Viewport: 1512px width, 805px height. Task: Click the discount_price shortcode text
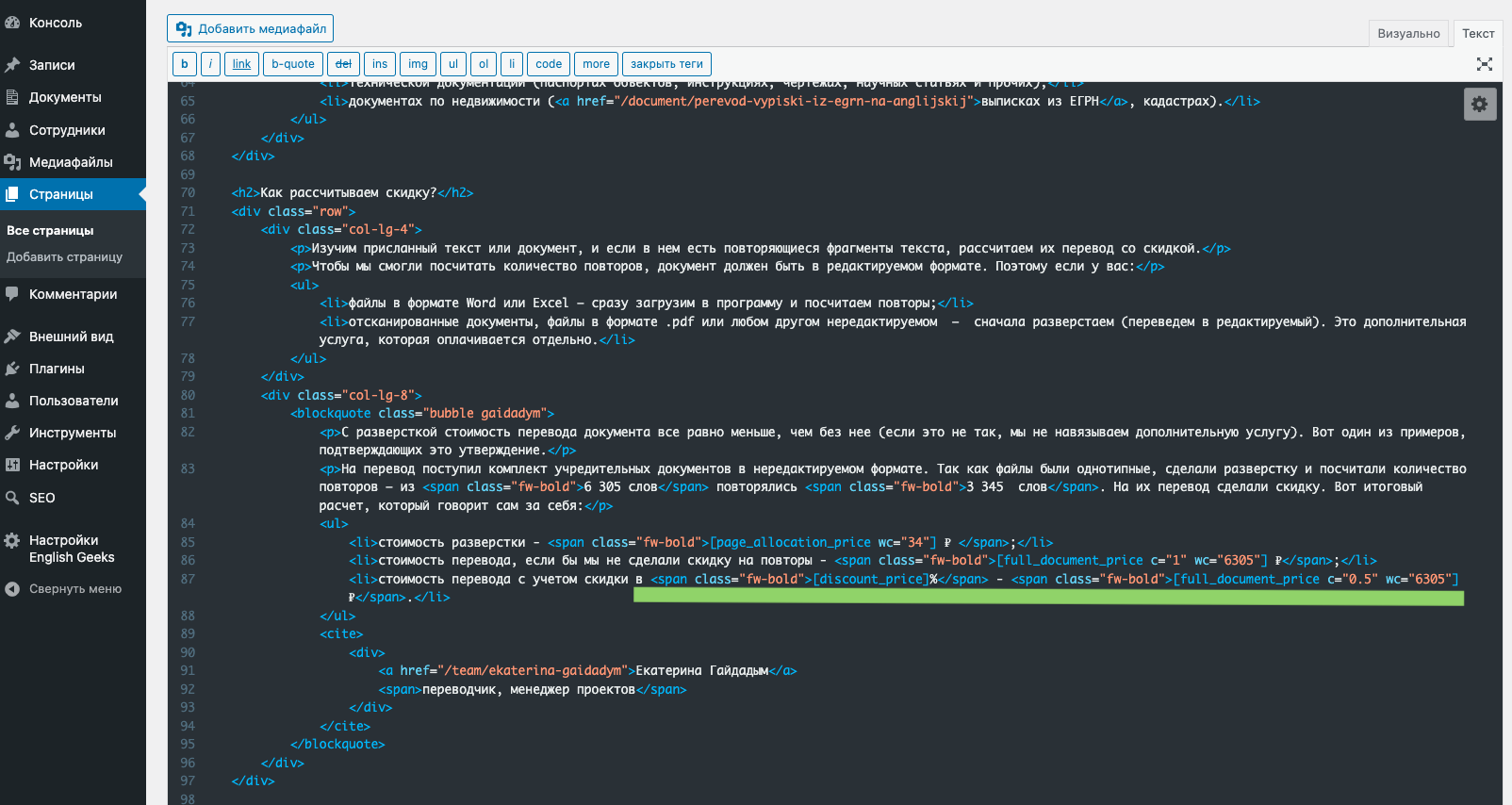pos(870,579)
